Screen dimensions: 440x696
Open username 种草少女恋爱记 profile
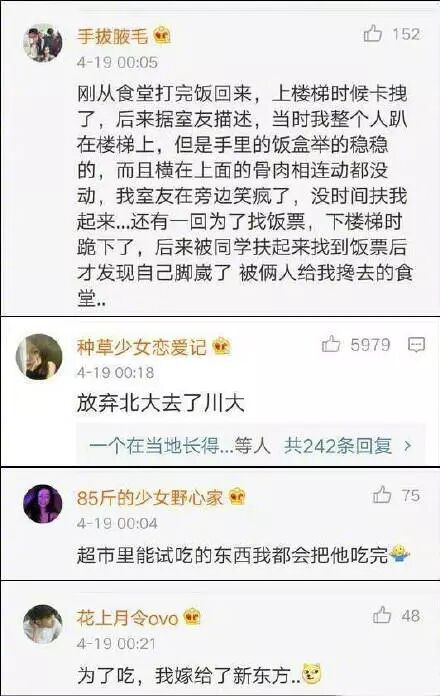pyautogui.click(x=142, y=347)
